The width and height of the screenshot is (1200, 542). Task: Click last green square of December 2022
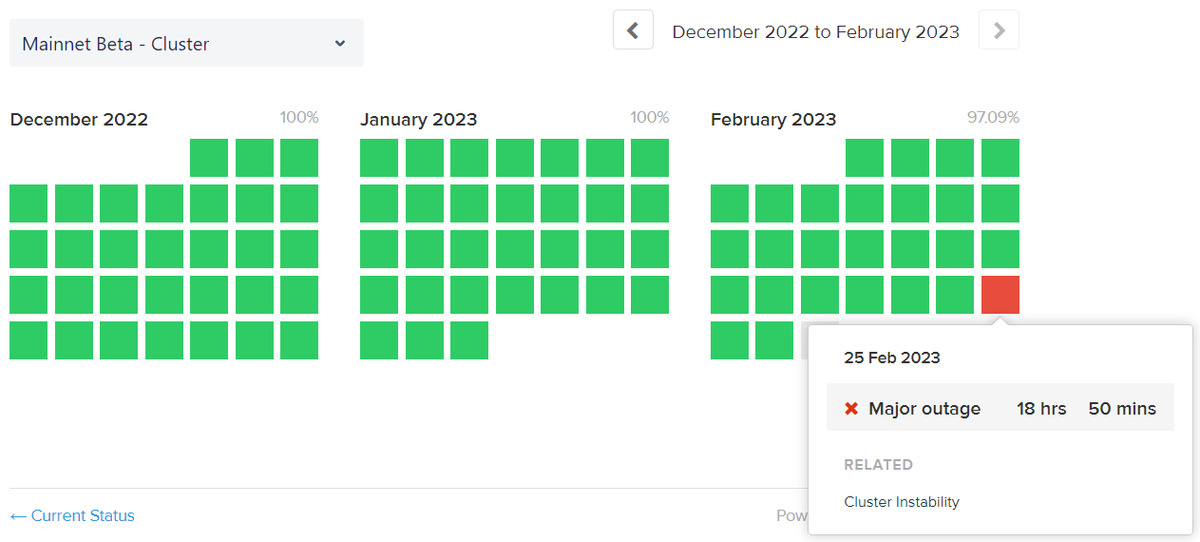tap(299, 340)
